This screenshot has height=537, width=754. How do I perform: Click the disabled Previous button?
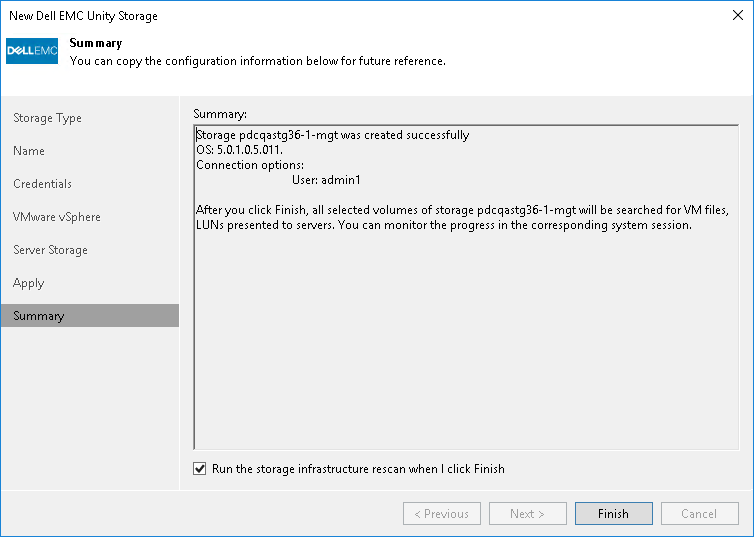[x=441, y=514]
